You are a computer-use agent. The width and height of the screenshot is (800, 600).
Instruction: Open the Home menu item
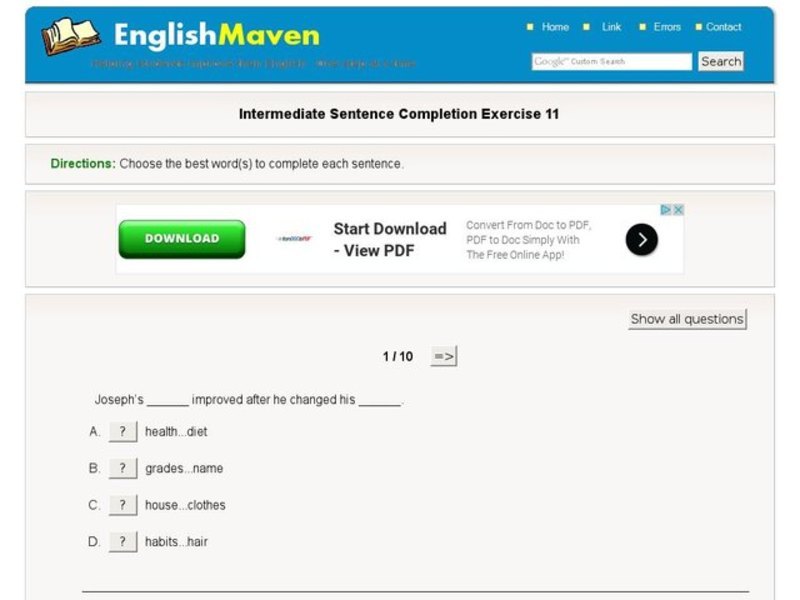(554, 27)
